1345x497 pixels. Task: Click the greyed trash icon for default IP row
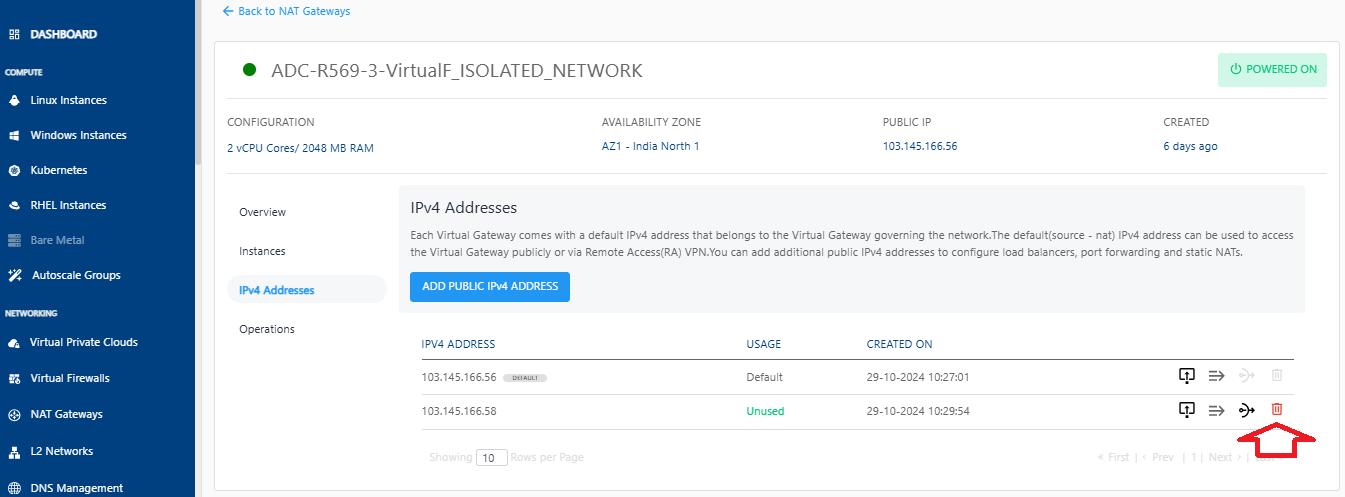point(1277,376)
